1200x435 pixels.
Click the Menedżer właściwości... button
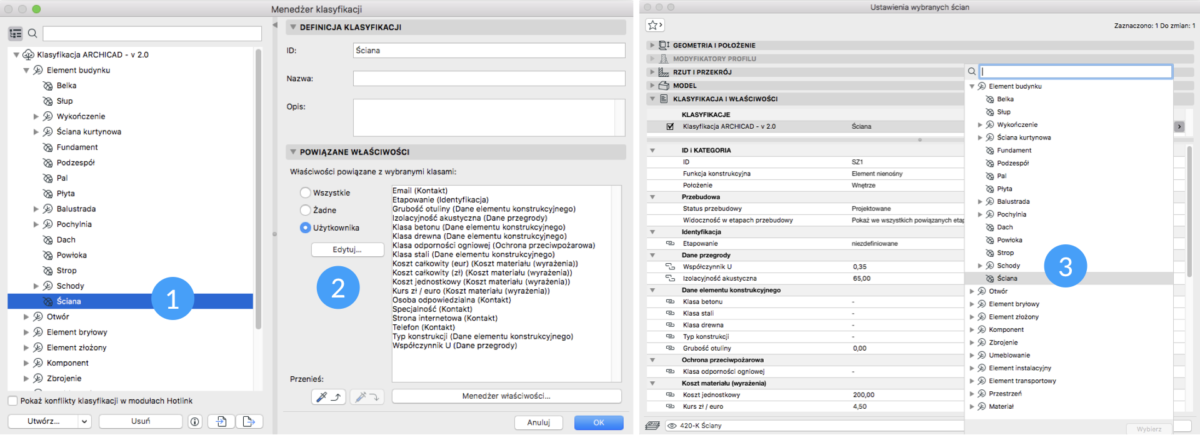[506, 397]
